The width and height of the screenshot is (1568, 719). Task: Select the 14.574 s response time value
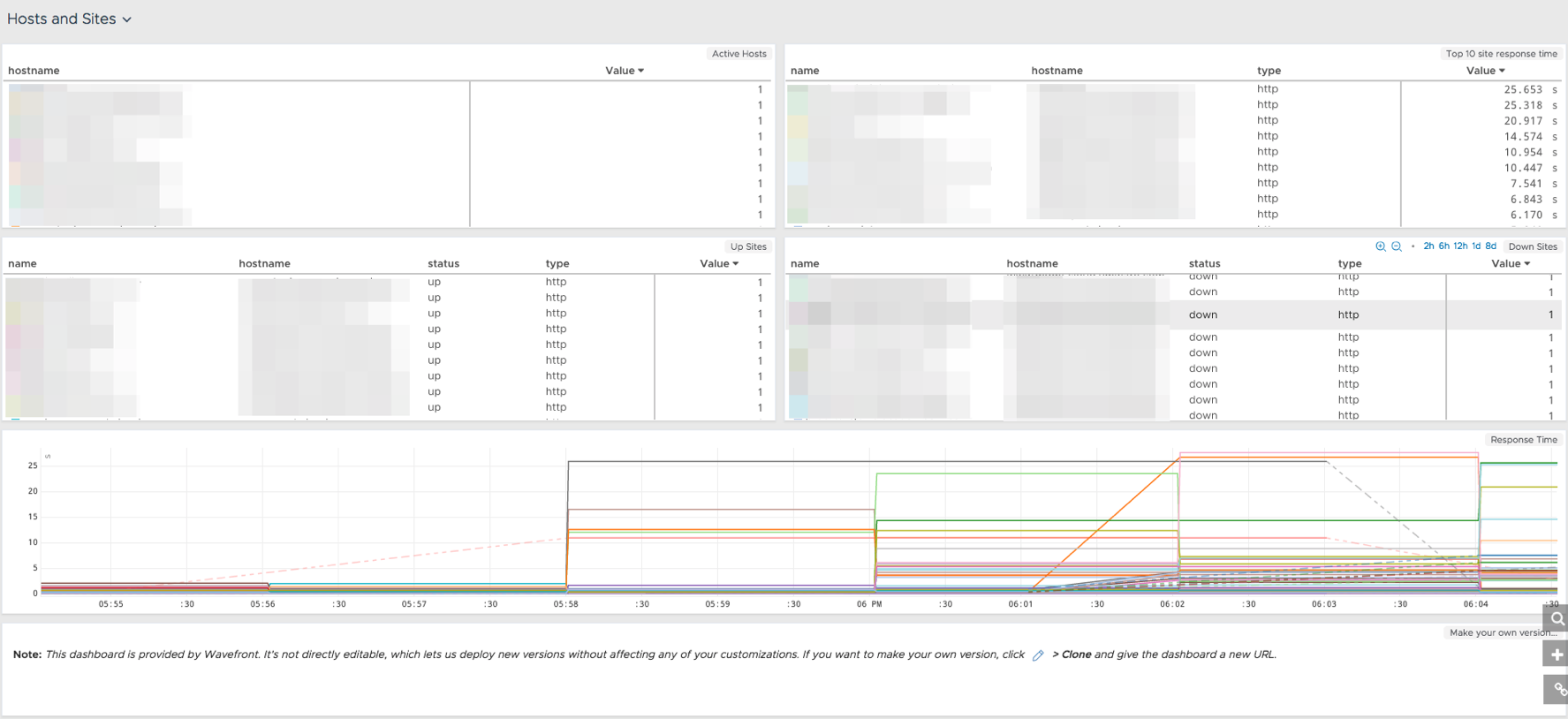1530,137
